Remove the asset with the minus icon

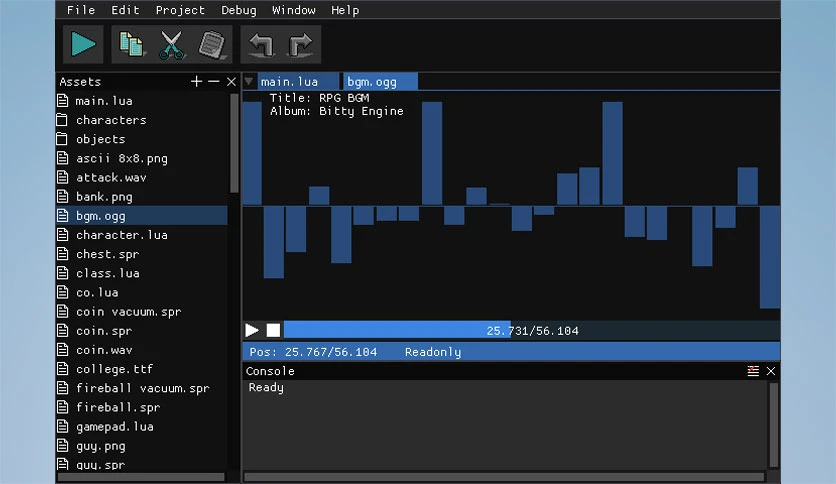[x=214, y=82]
